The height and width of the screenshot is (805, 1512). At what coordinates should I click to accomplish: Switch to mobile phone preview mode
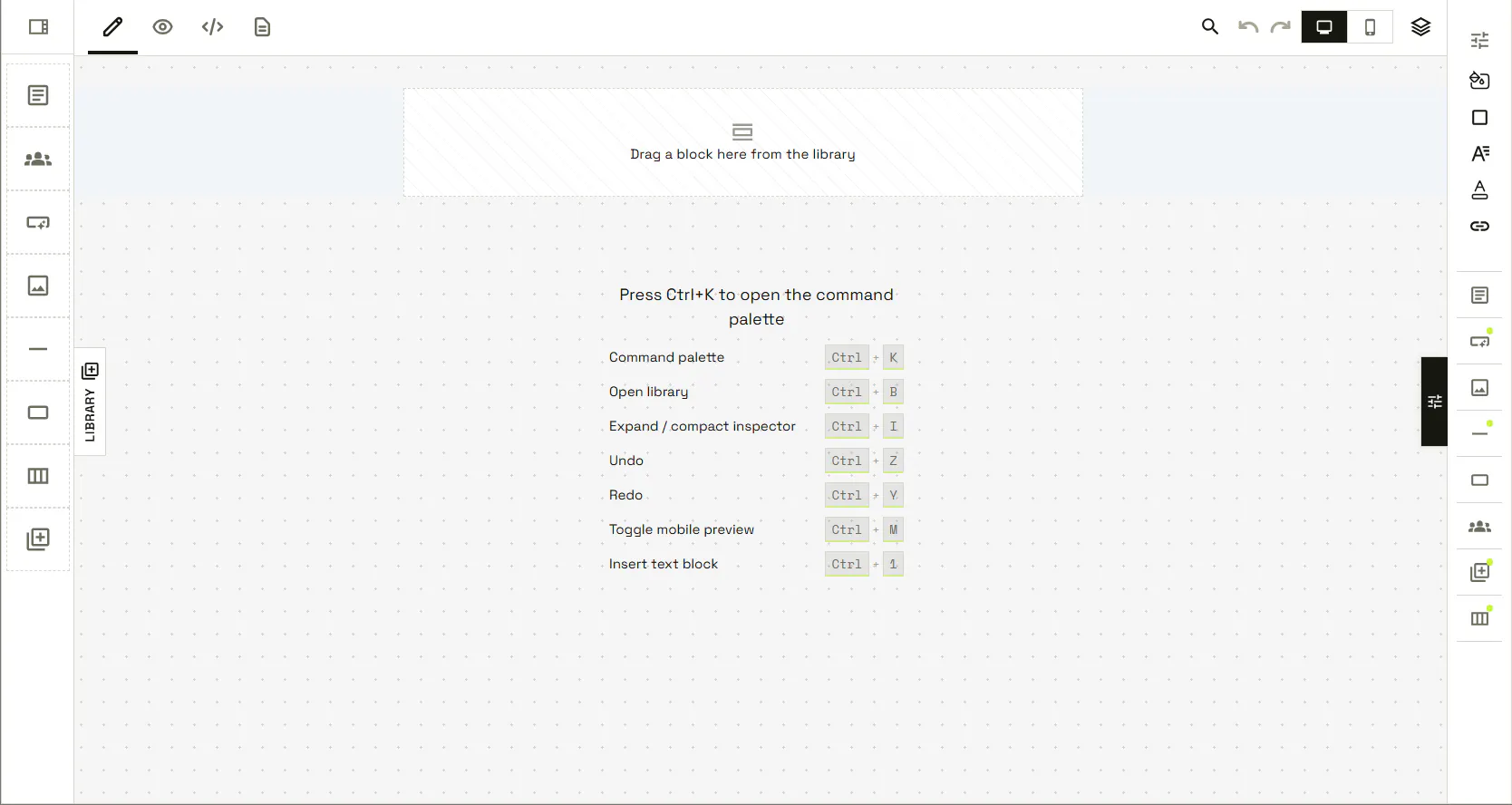tap(1370, 27)
